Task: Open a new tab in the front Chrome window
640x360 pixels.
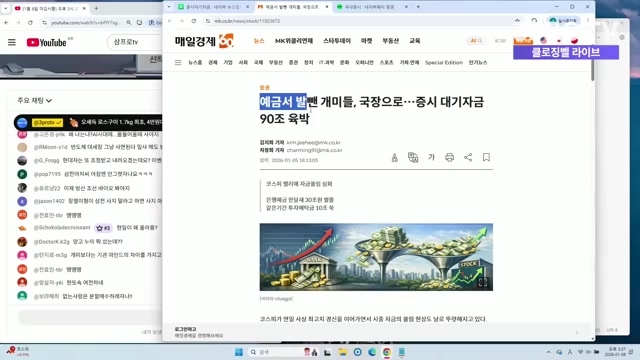Action: [x=418, y=7]
